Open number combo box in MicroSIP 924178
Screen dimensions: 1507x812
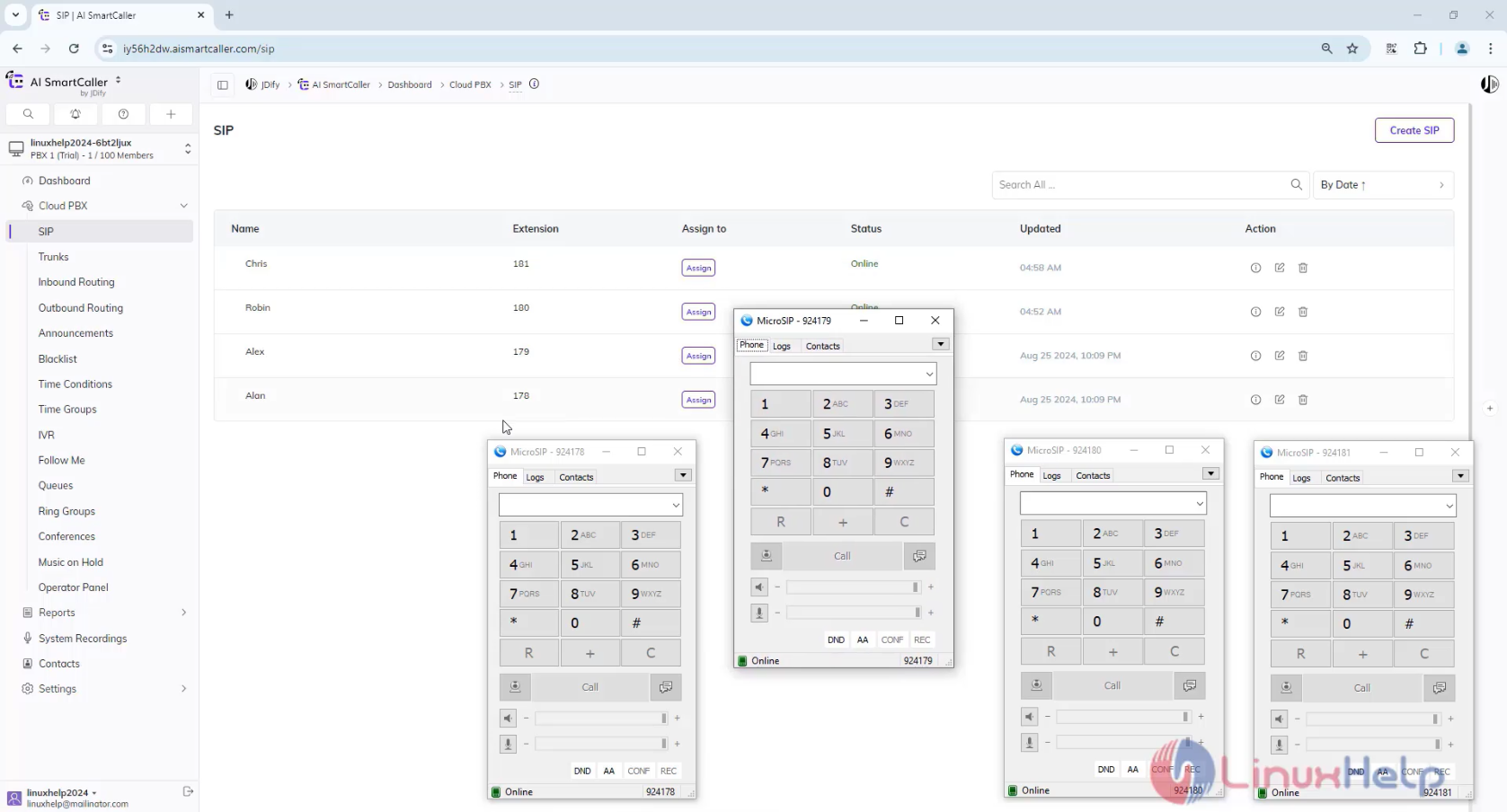(x=676, y=505)
